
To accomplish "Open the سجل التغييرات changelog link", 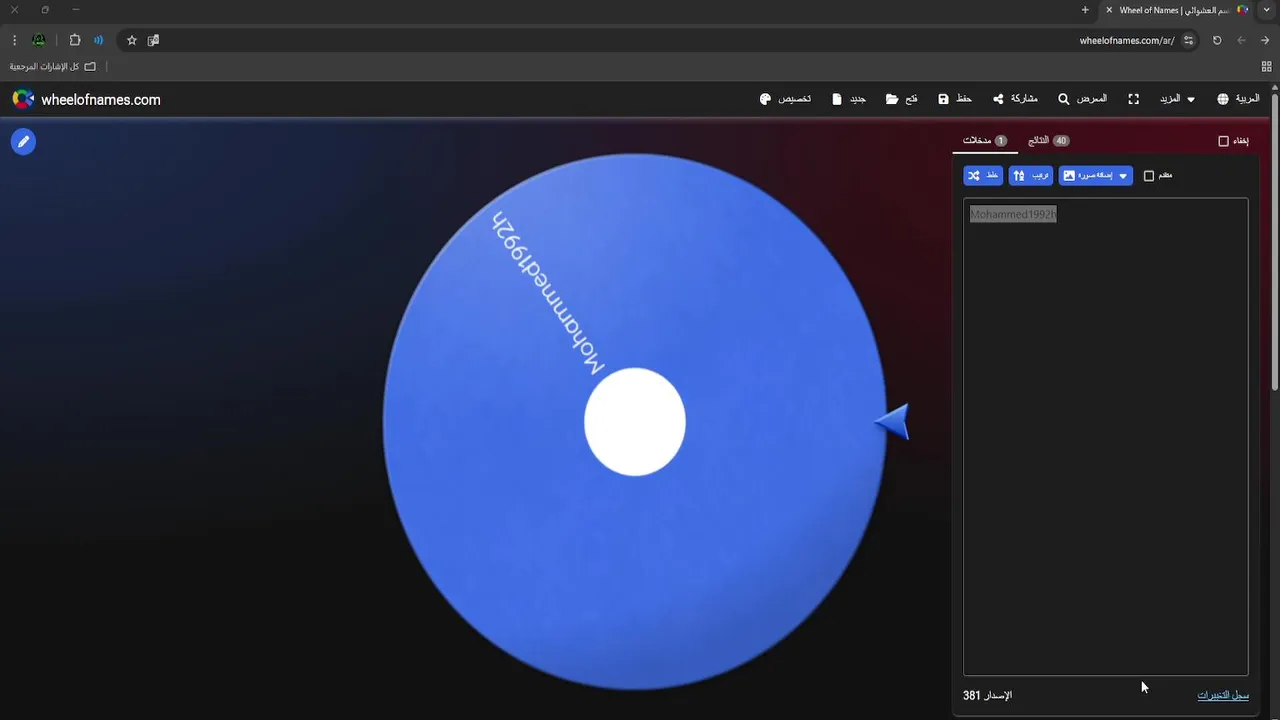I will coord(1223,695).
